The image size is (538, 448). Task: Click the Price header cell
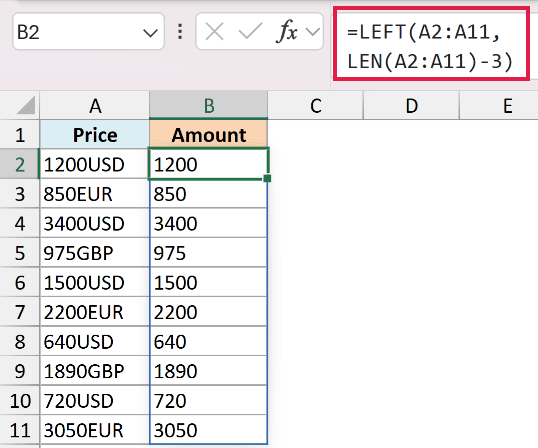(95, 134)
